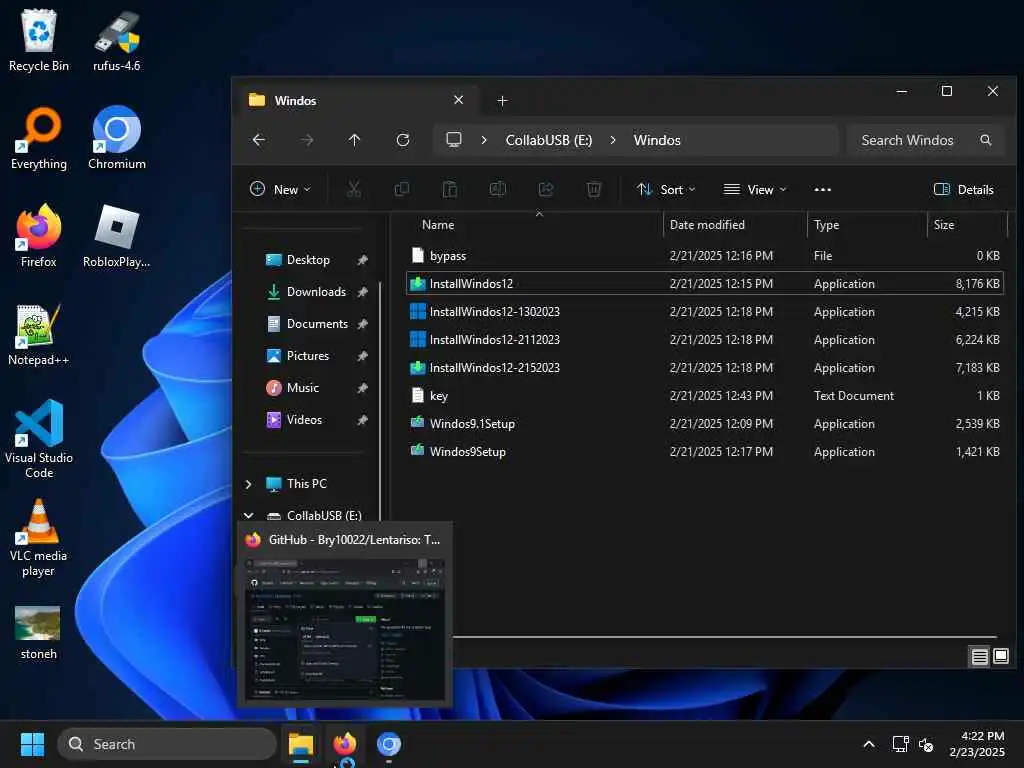Refresh the Windos folder view

403,140
